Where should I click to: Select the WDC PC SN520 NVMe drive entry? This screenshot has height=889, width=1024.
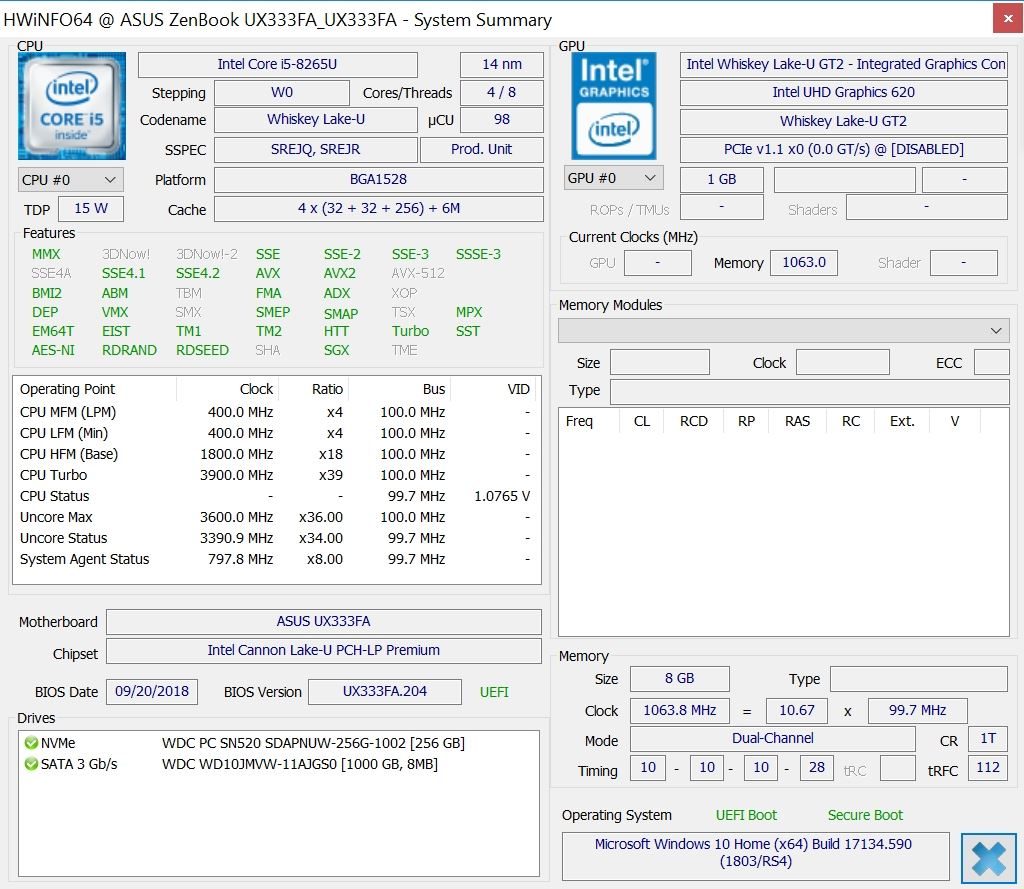click(x=278, y=743)
